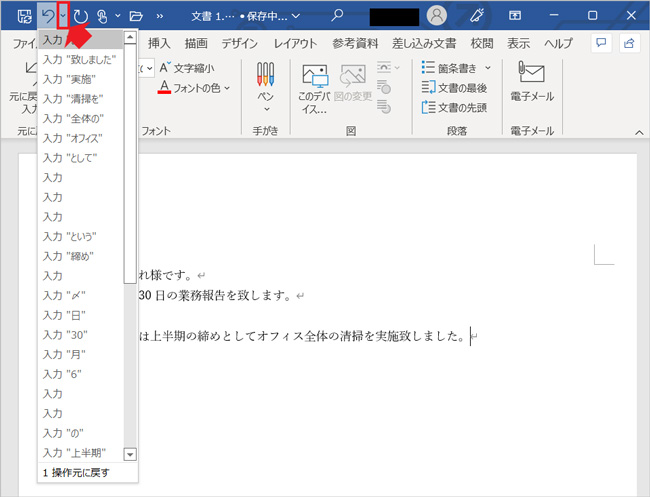Screen dimensions: 650x497
Task: Open the デザイン tab
Action: pos(240,43)
